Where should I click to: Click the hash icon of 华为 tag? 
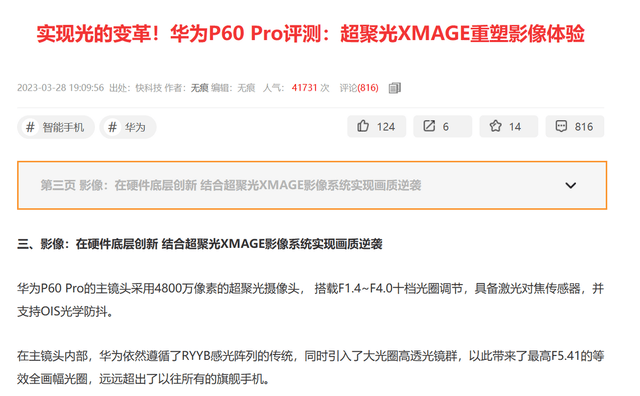(112, 127)
